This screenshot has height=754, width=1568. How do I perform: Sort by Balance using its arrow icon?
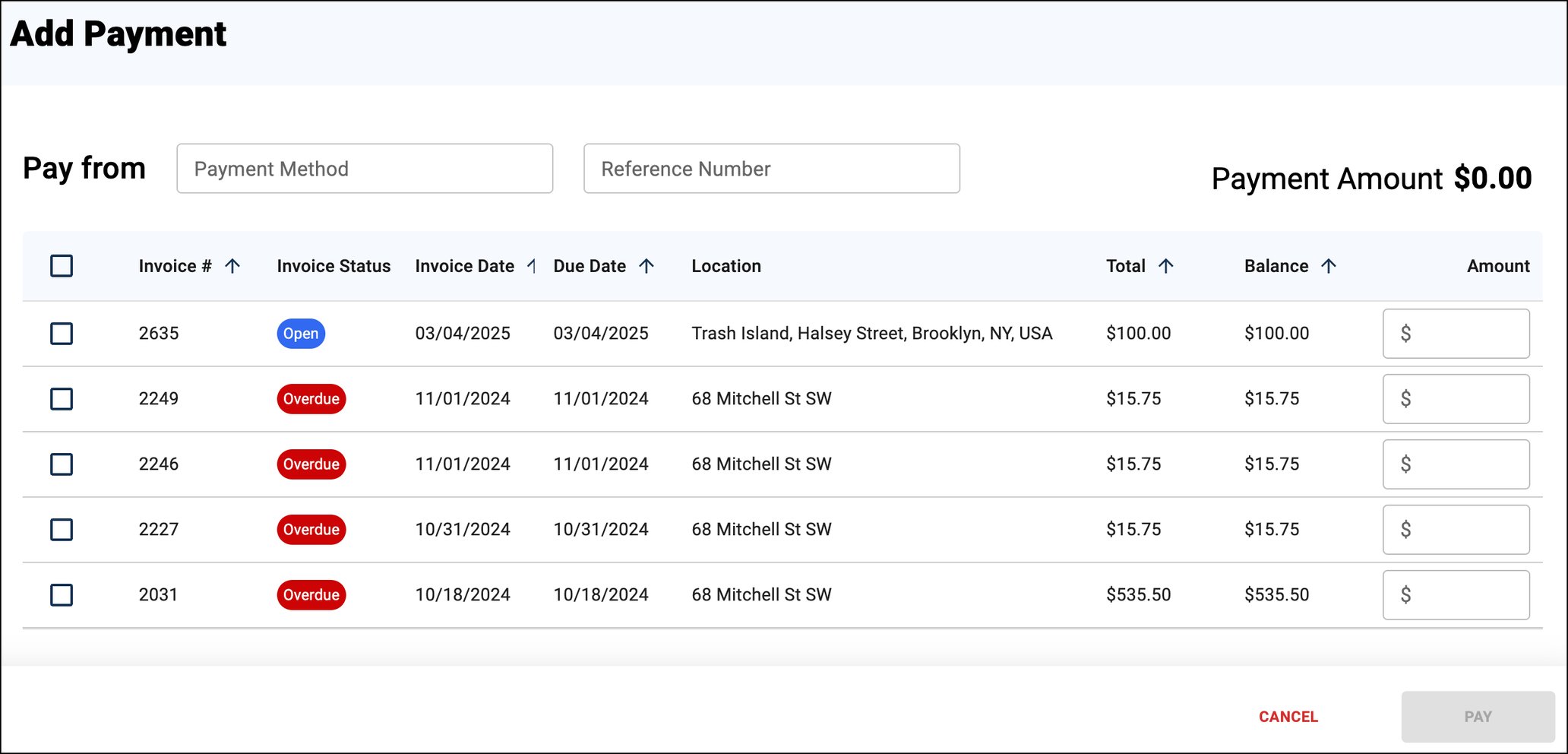[1329, 266]
